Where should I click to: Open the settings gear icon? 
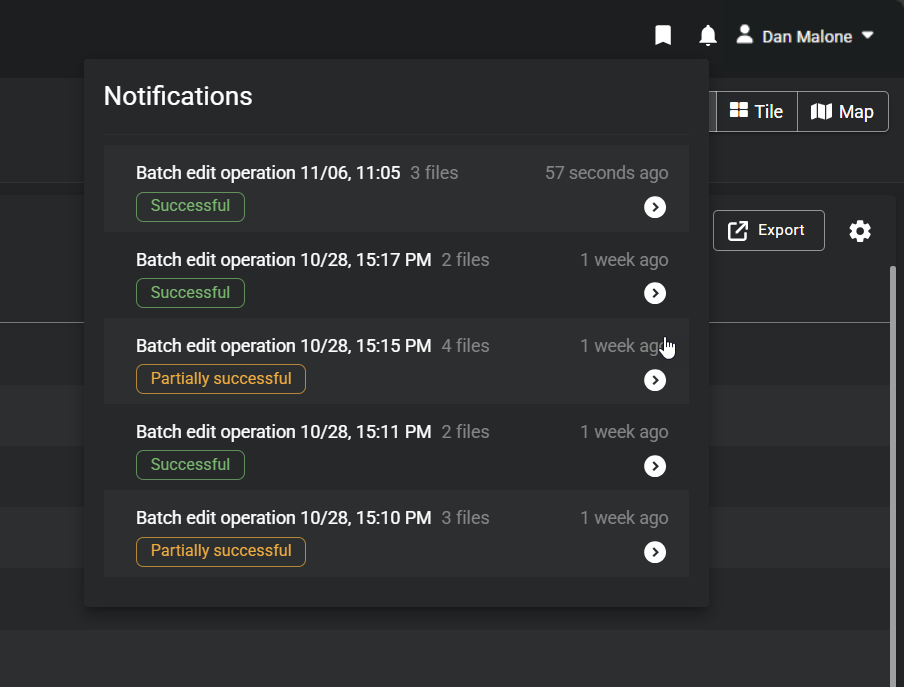(860, 231)
